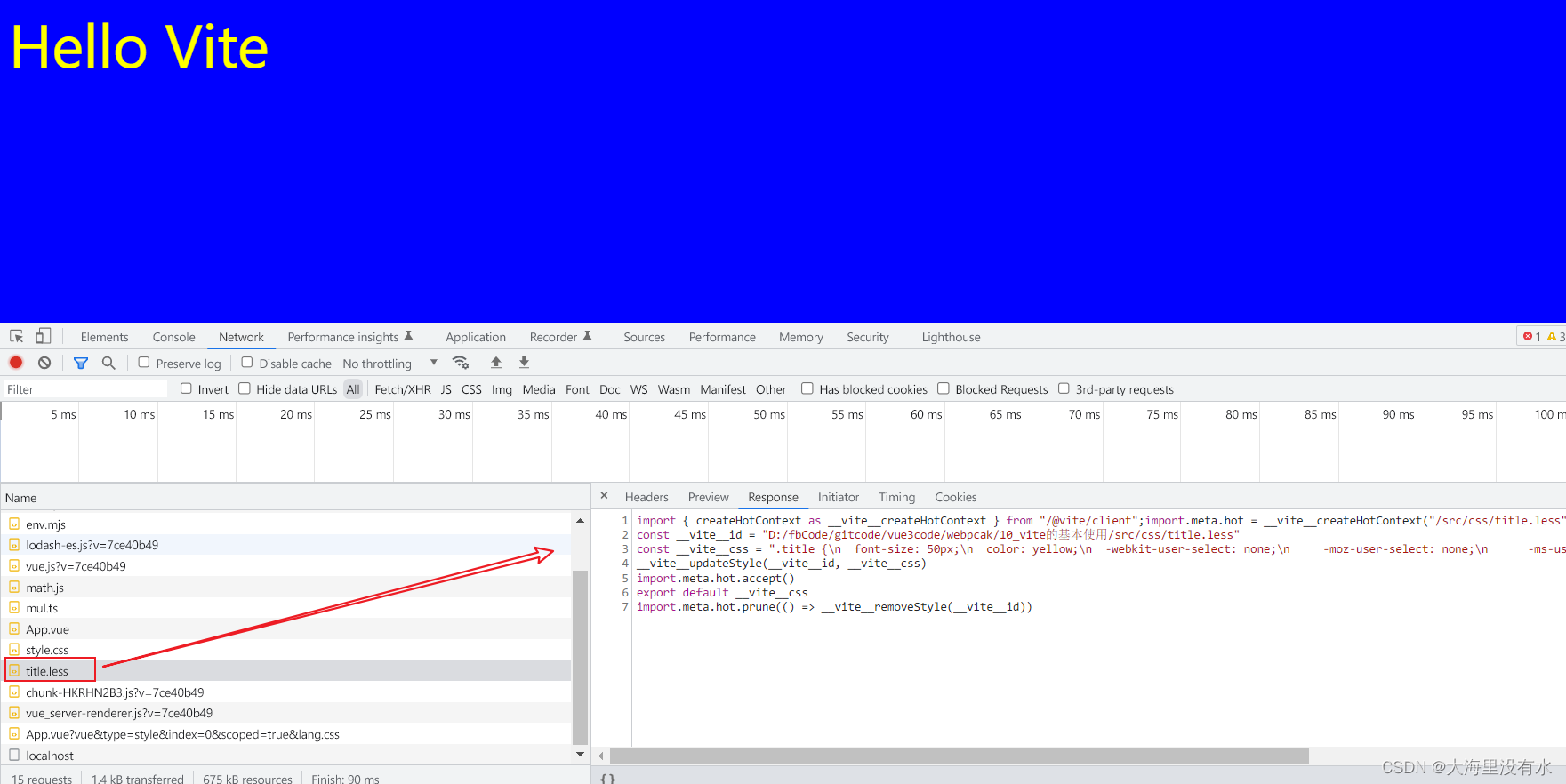This screenshot has height=784, width=1566.
Task: Open Application panel tab
Action: tap(476, 337)
